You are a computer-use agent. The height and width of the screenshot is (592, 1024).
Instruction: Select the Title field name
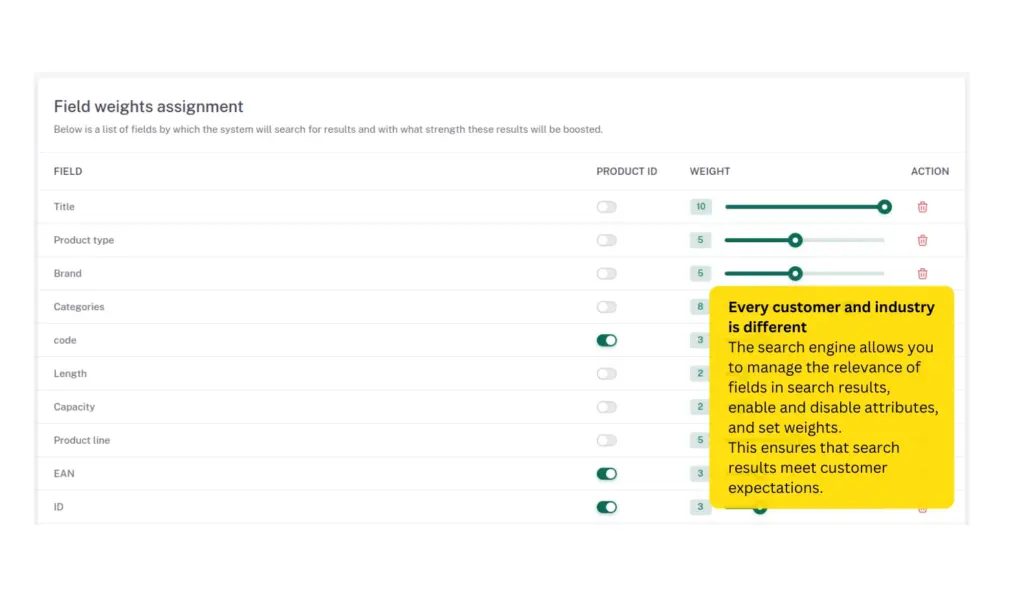[x=64, y=207]
